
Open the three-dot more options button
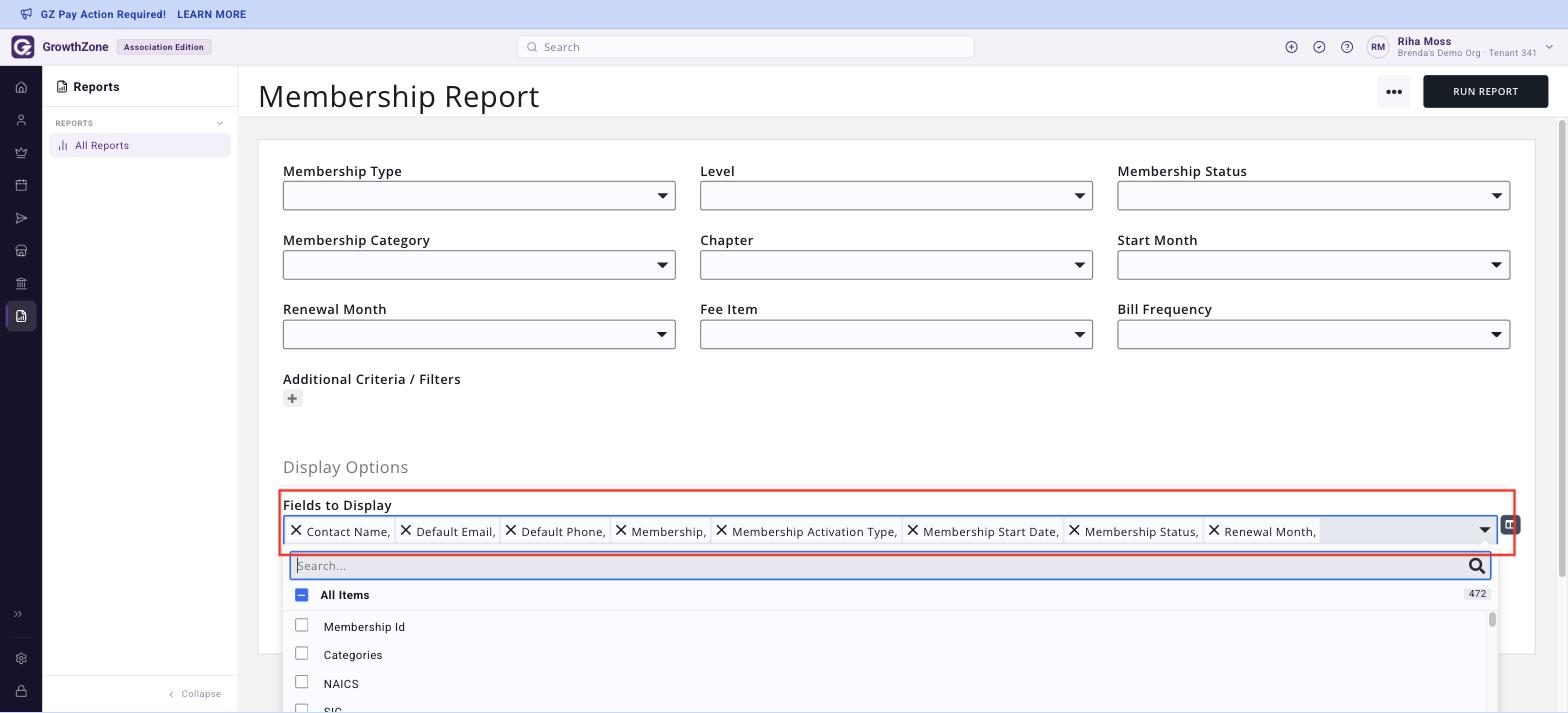[1393, 91]
